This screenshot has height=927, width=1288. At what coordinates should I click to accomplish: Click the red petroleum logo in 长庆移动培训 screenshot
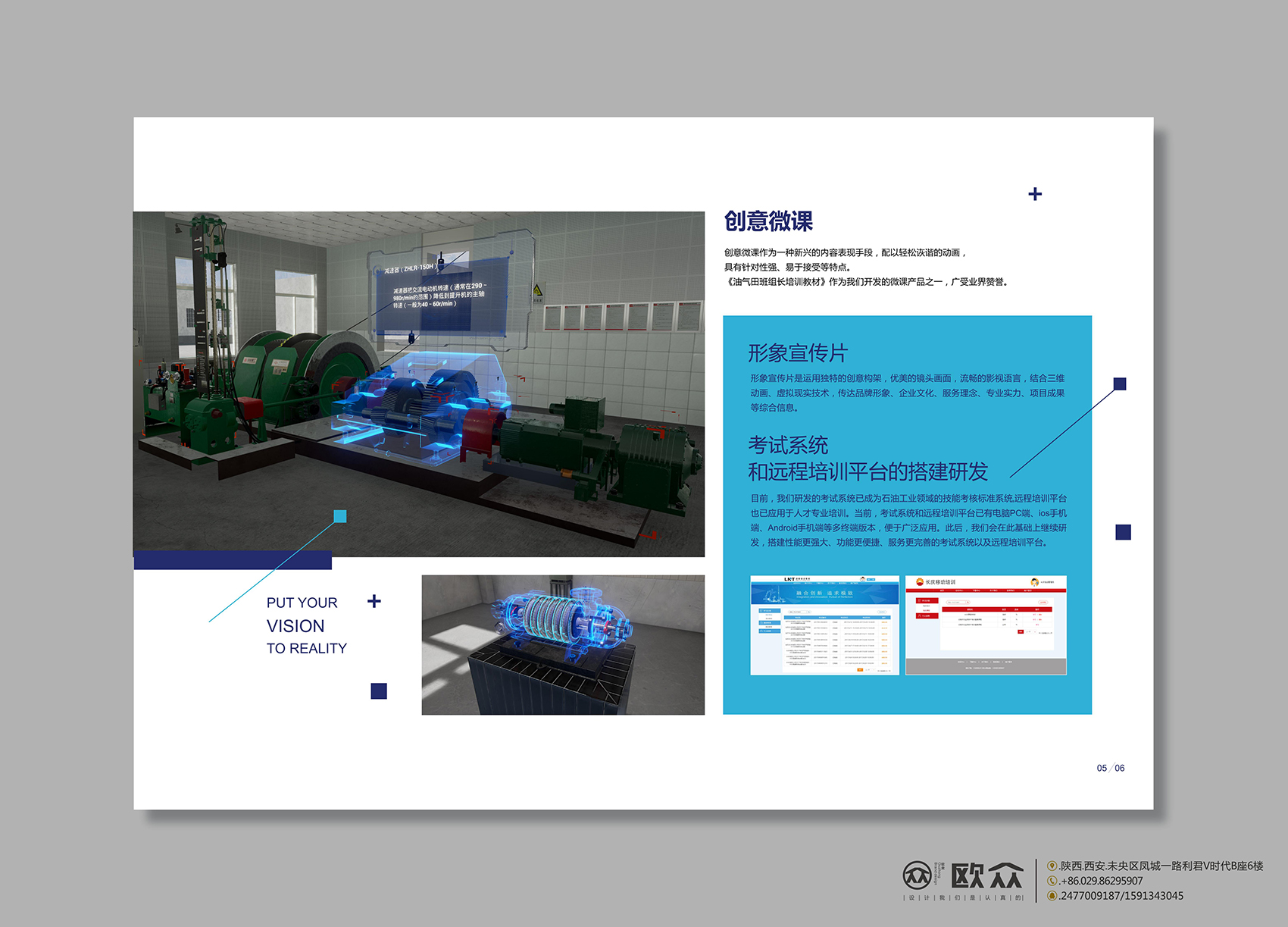[920, 582]
